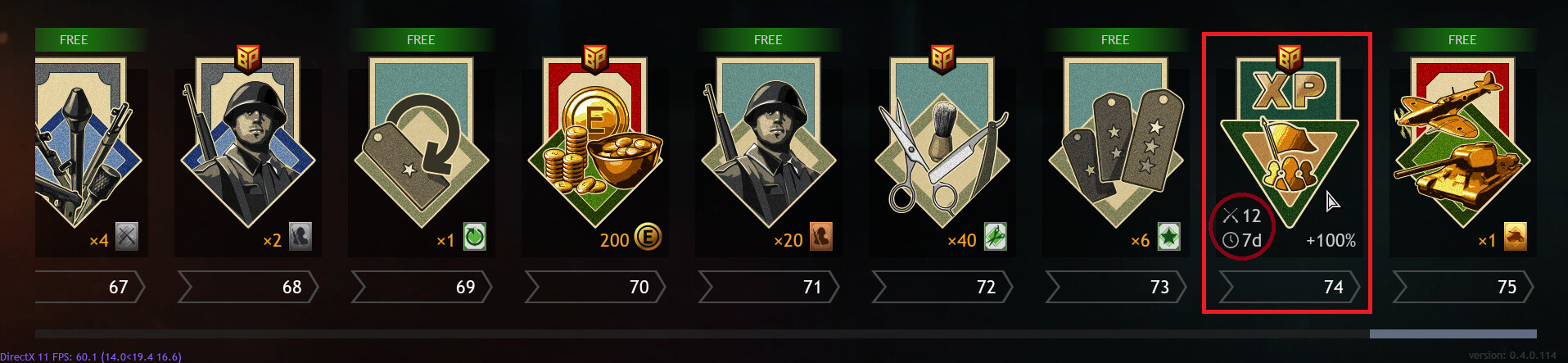Click the orange soldier icon next to x20

tap(821, 237)
